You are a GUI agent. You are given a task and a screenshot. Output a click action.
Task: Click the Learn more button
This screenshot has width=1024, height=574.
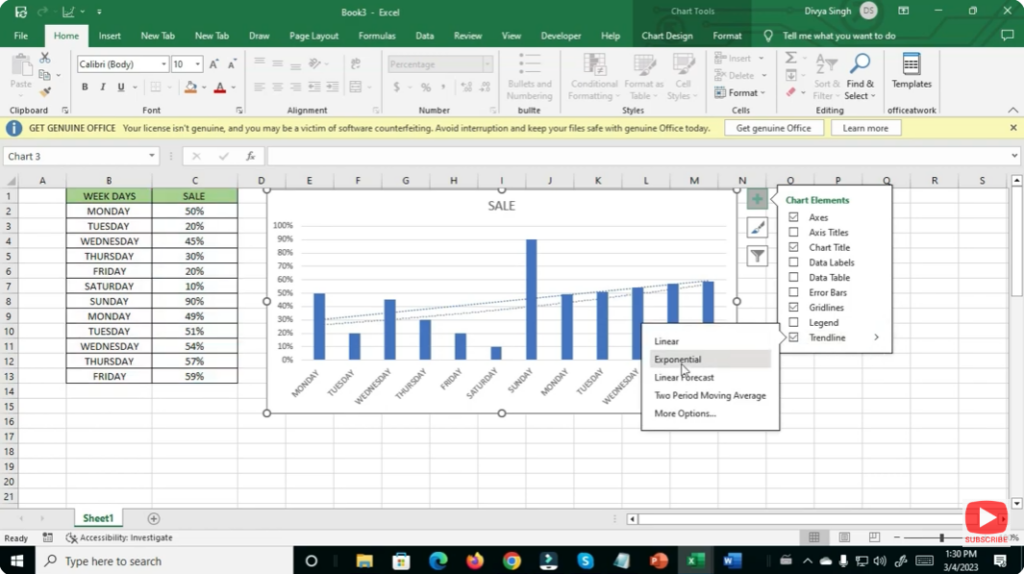(865, 128)
